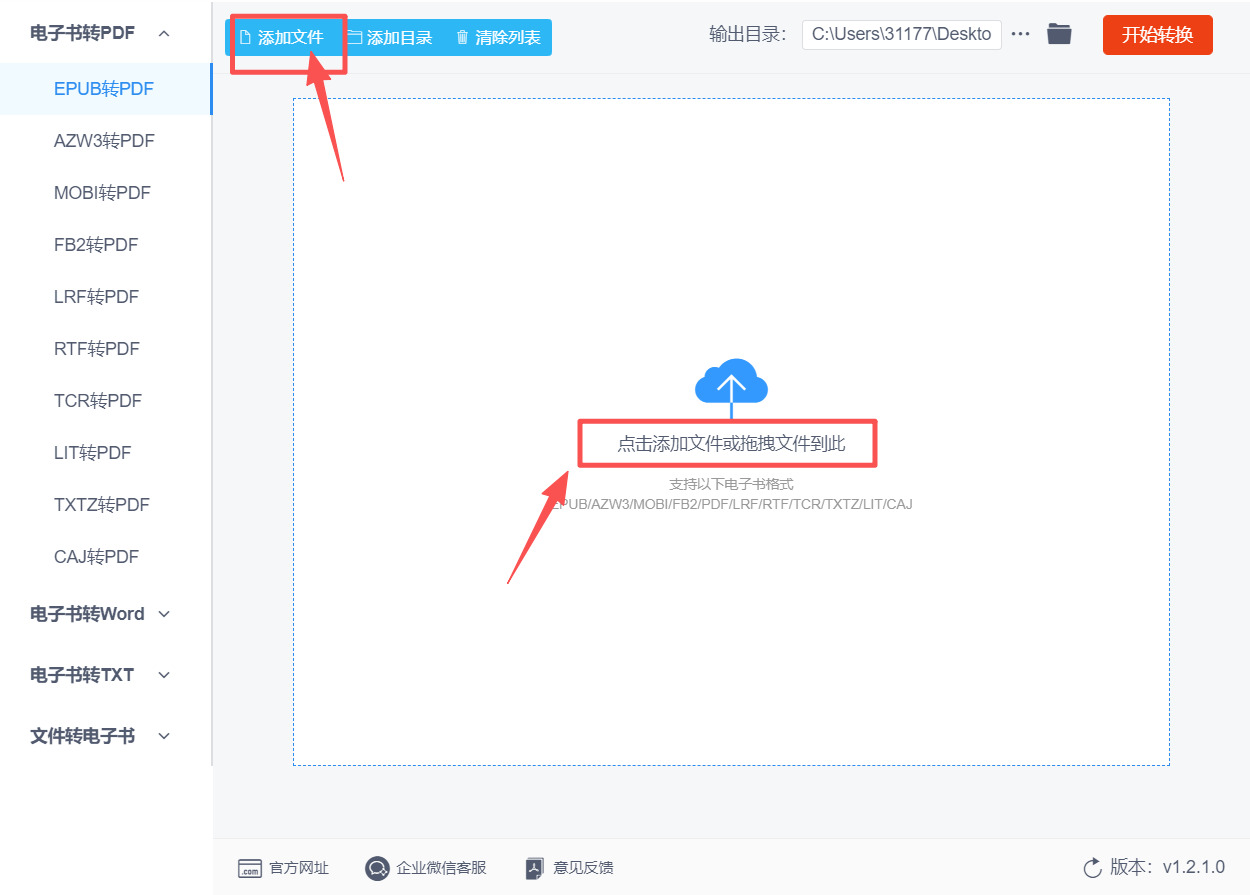
Task: Select LIT转PDF in the sidebar
Action: [105, 453]
